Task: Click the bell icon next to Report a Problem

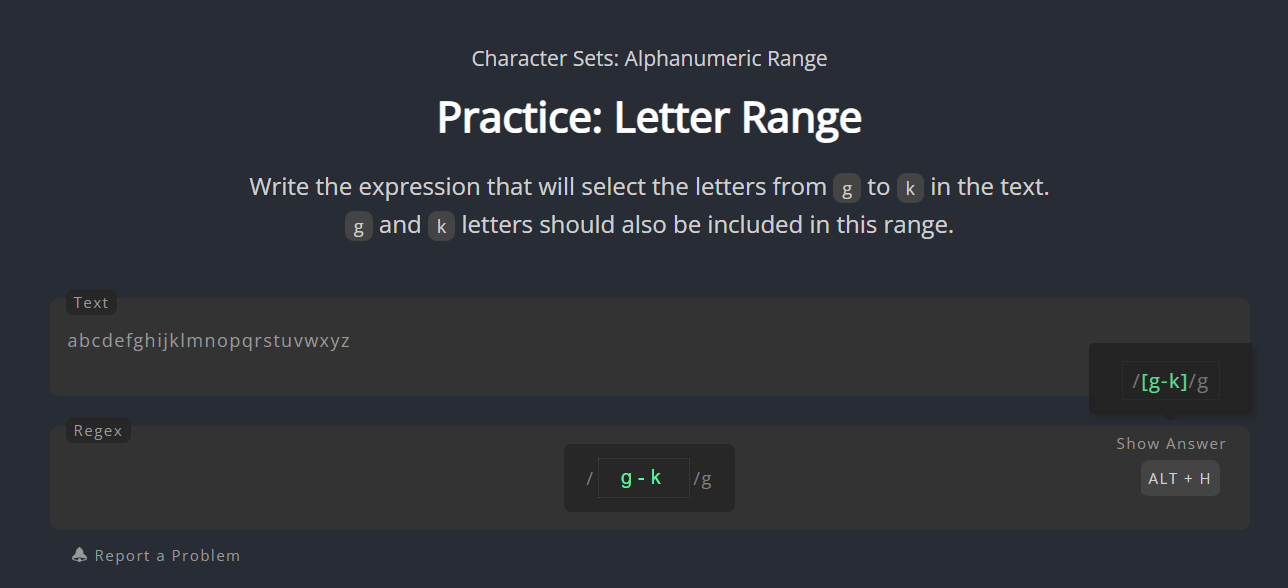Action: point(78,554)
